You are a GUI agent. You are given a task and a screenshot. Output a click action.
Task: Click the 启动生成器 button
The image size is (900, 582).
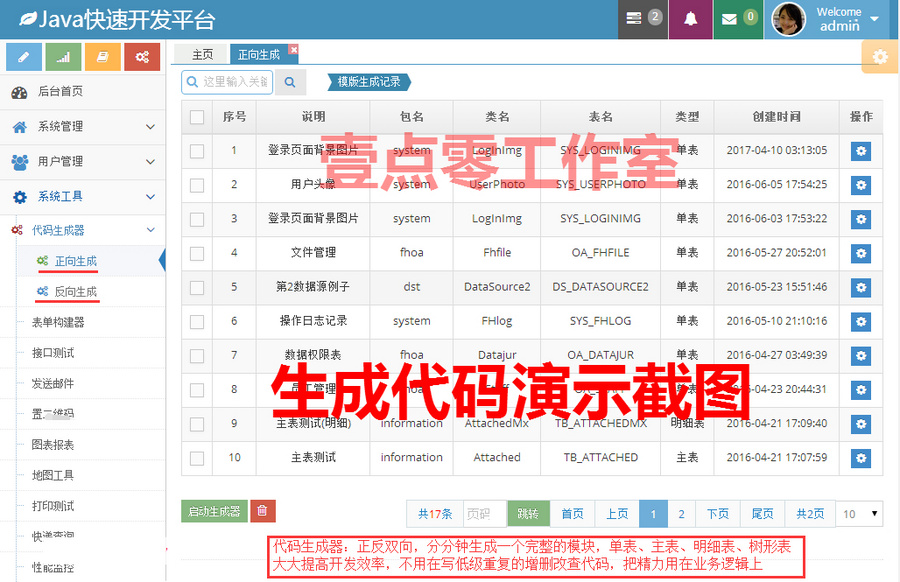click(x=213, y=511)
